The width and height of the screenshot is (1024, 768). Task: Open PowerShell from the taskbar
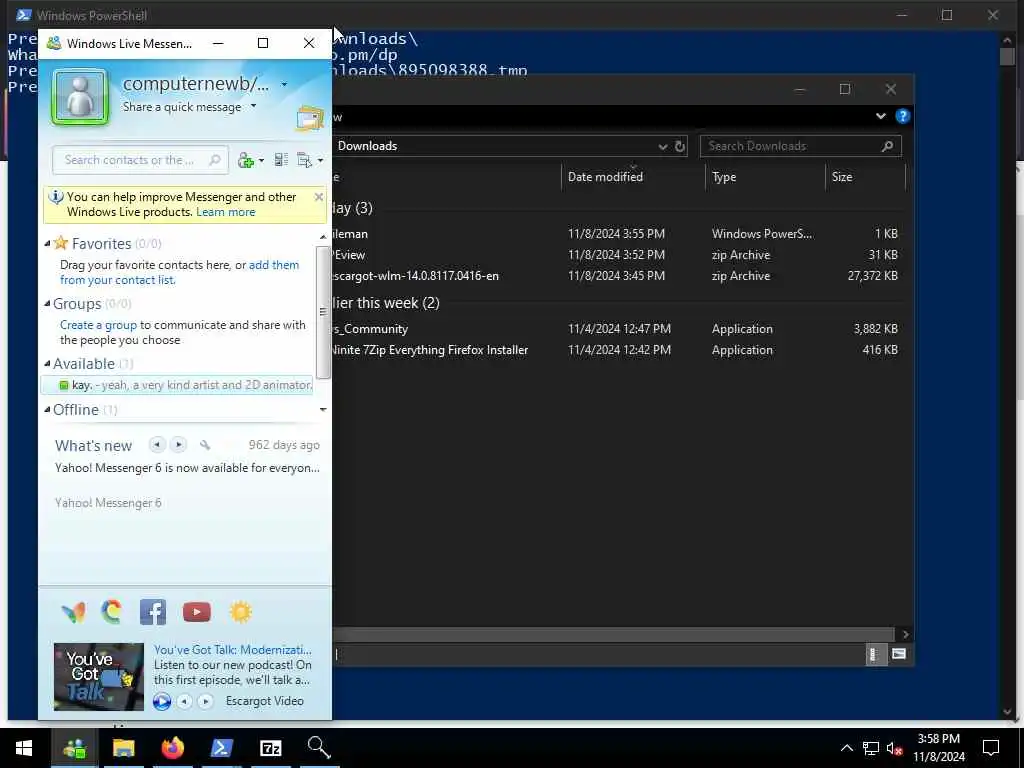[221, 748]
